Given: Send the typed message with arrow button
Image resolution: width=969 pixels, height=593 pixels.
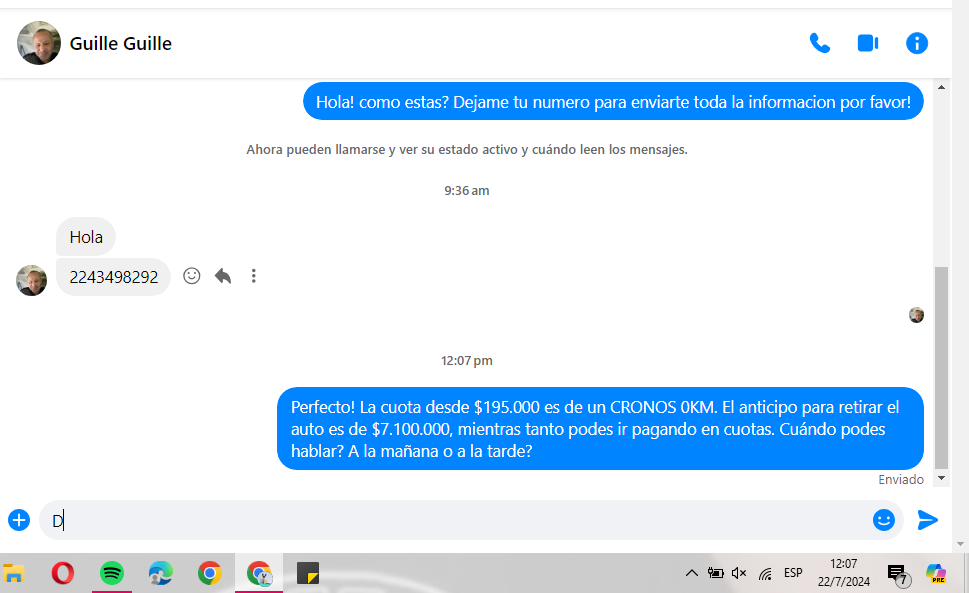Looking at the screenshot, I should tap(928, 520).
